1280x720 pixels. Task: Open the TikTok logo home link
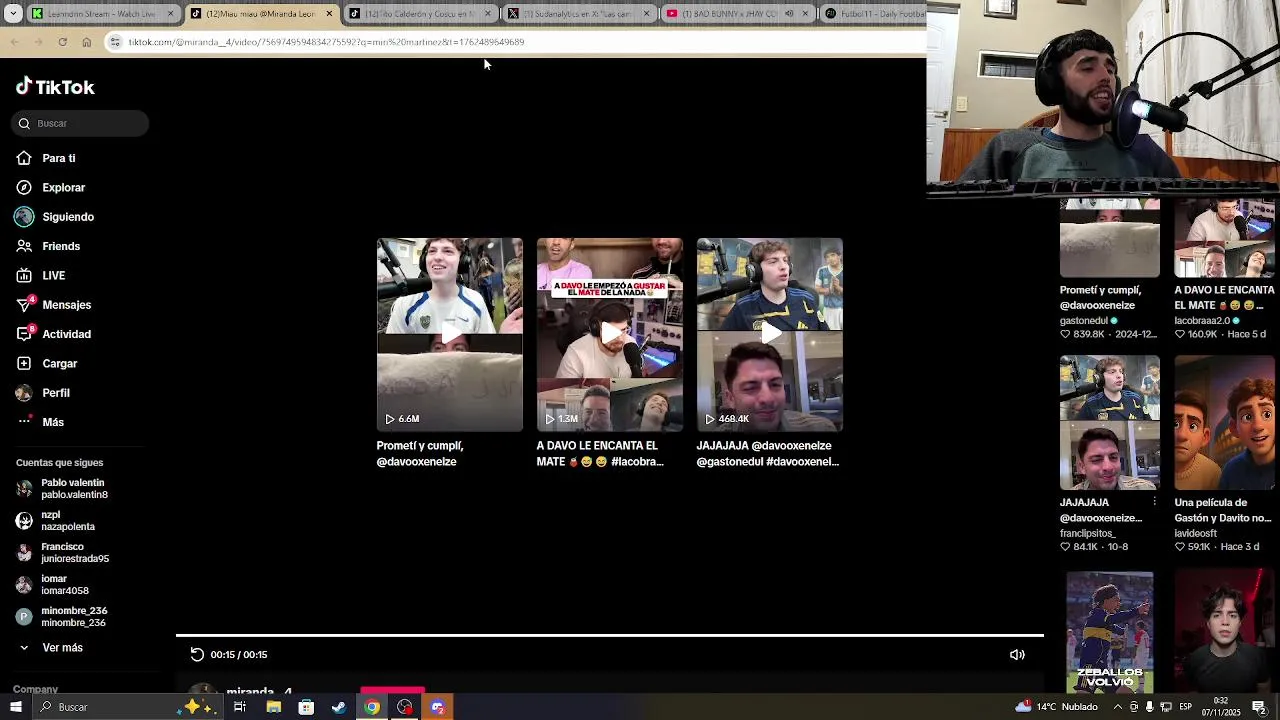(x=55, y=87)
